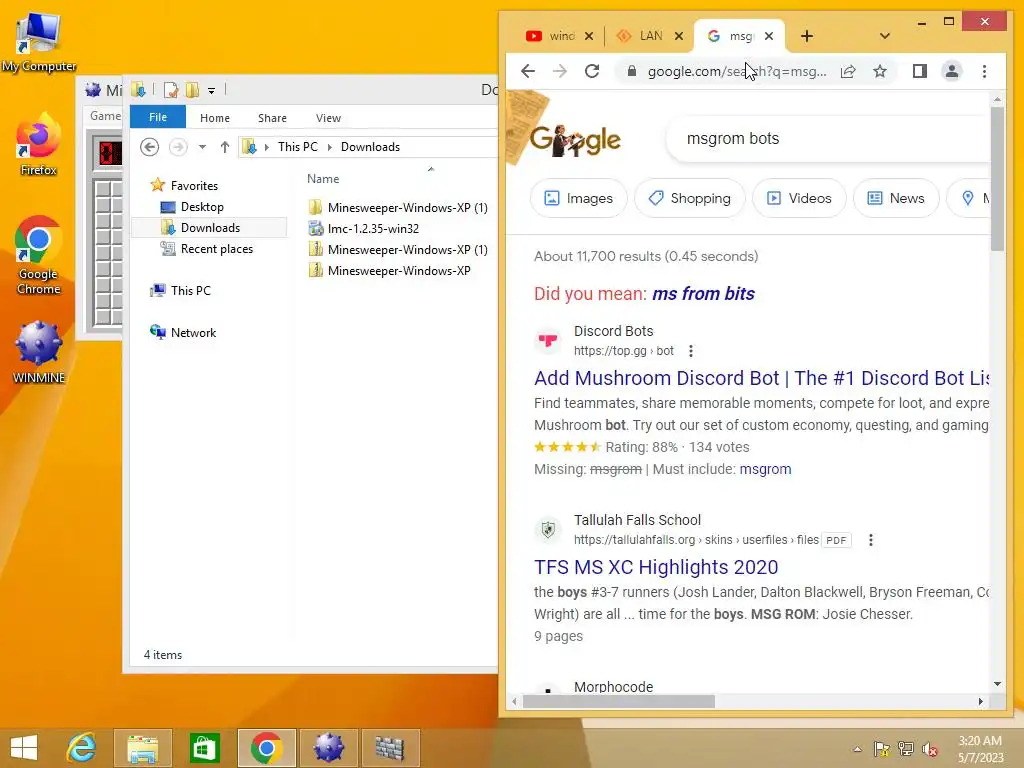Open Home ribbon tab in Explorer
The height and width of the screenshot is (768, 1024).
tap(215, 118)
